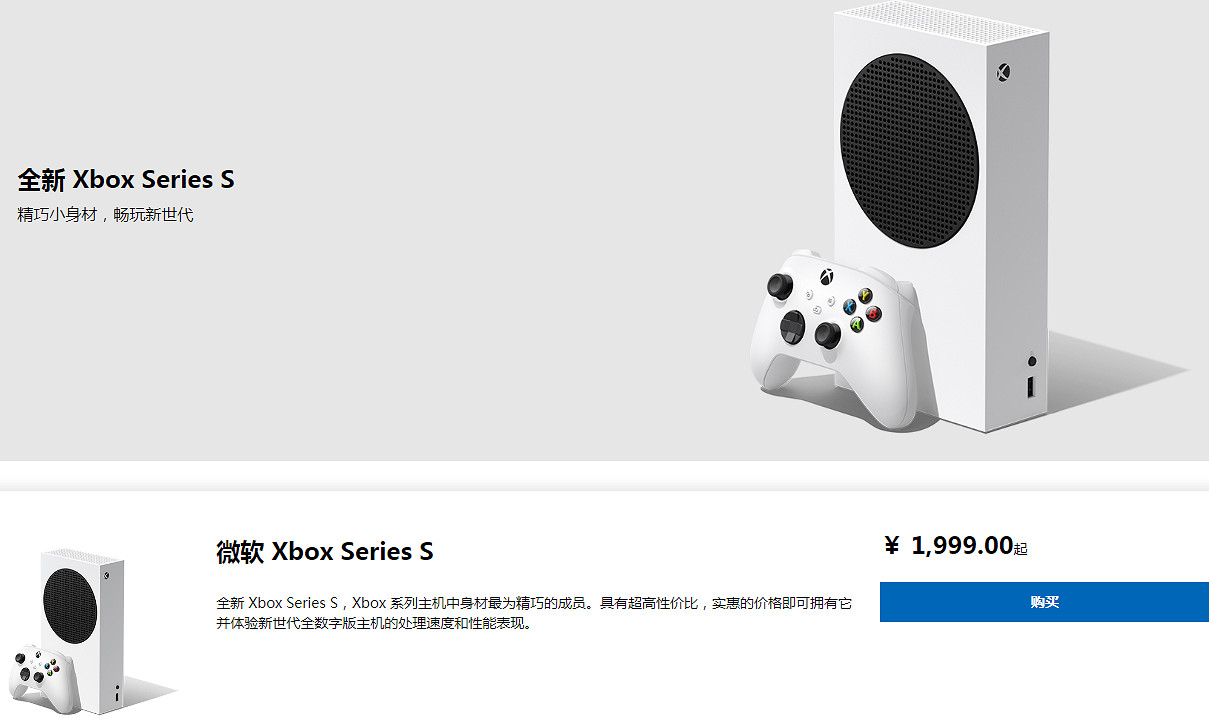Viewport: 1209px width, 725px height.
Task: Click the ¥ 1,999.00起 price text
Action: [x=950, y=547]
